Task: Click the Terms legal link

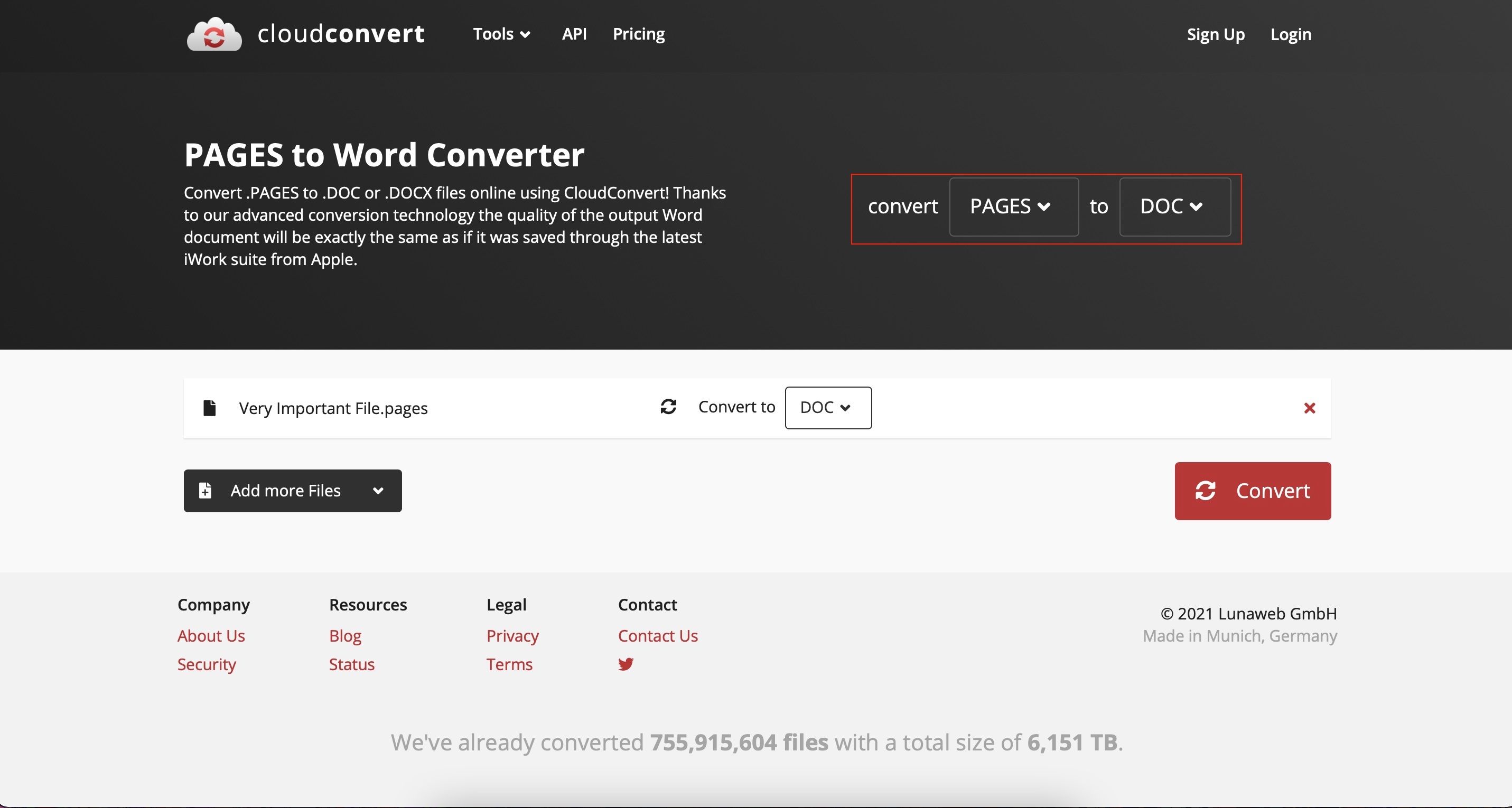Action: click(509, 663)
